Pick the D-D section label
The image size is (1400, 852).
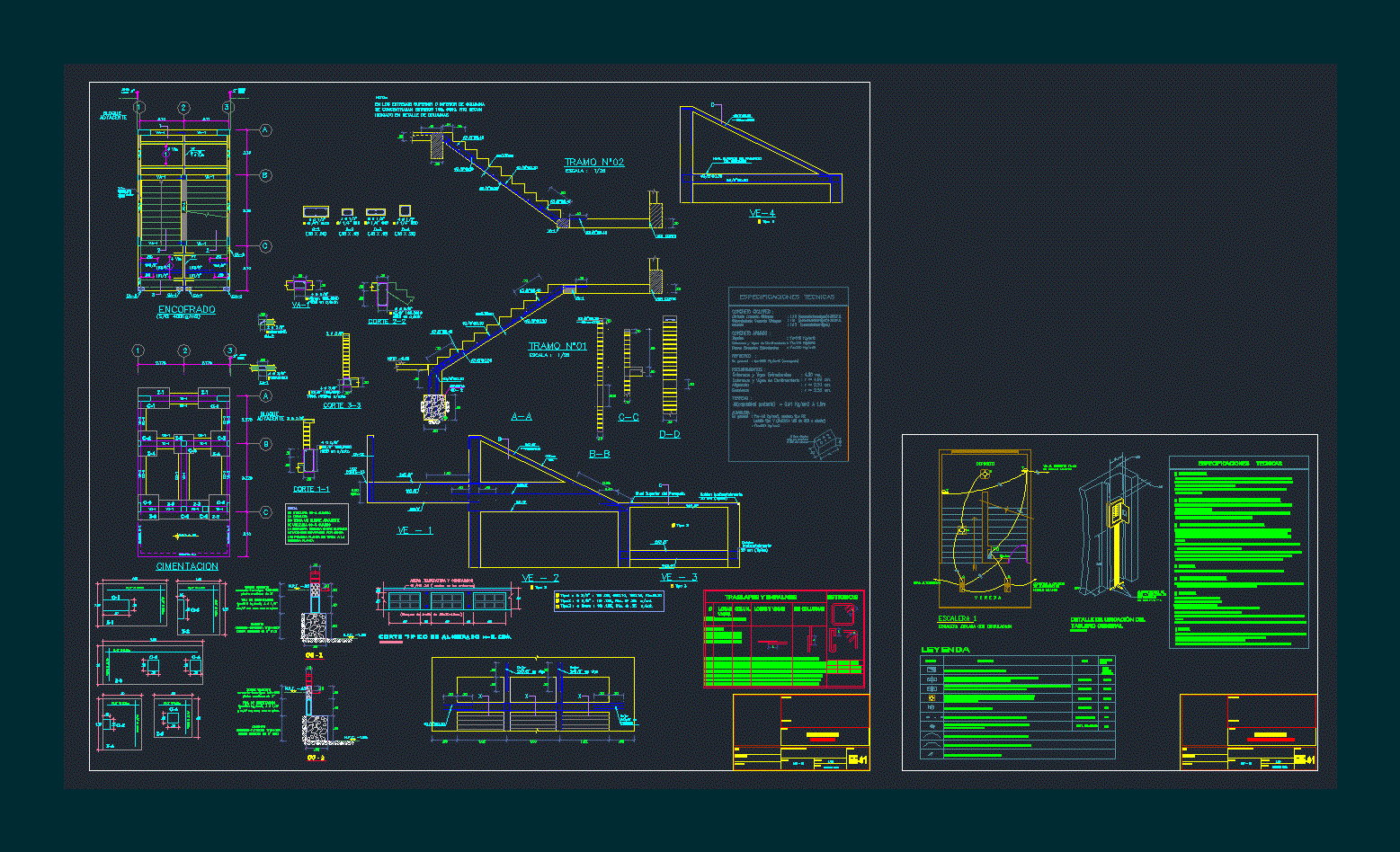coord(669,435)
